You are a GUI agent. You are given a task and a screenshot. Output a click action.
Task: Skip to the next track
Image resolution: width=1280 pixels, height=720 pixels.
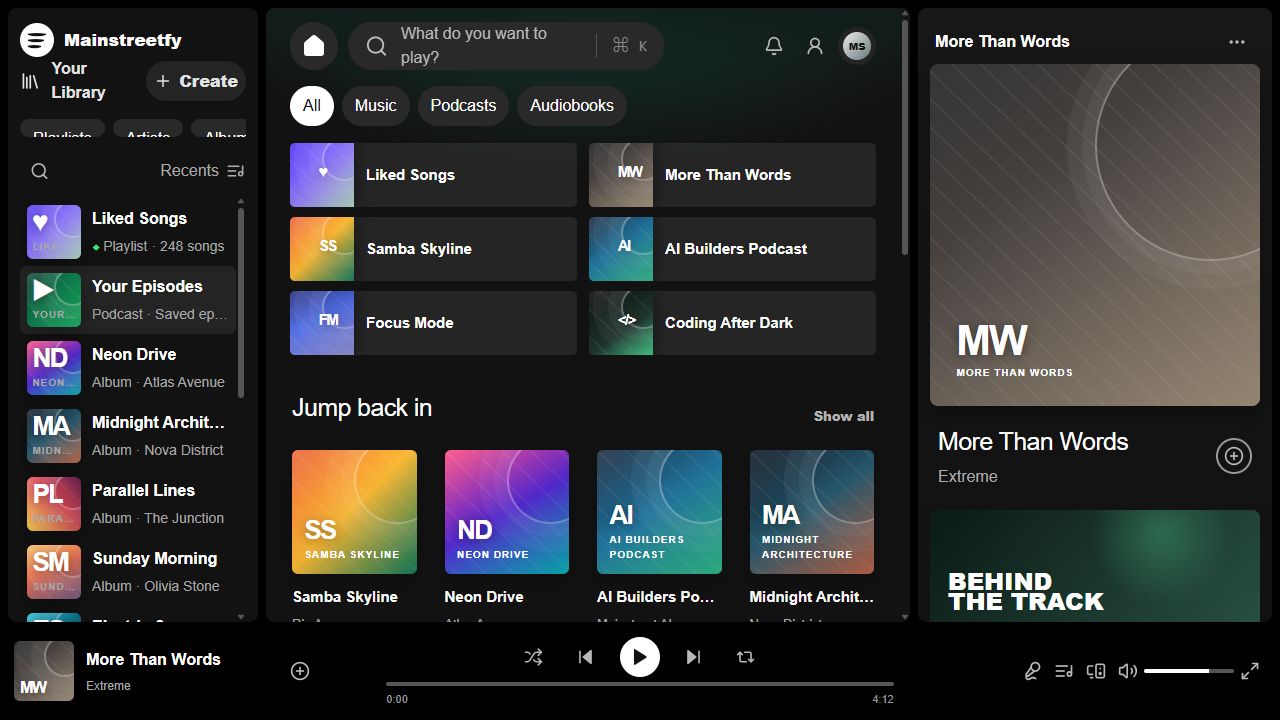point(694,657)
